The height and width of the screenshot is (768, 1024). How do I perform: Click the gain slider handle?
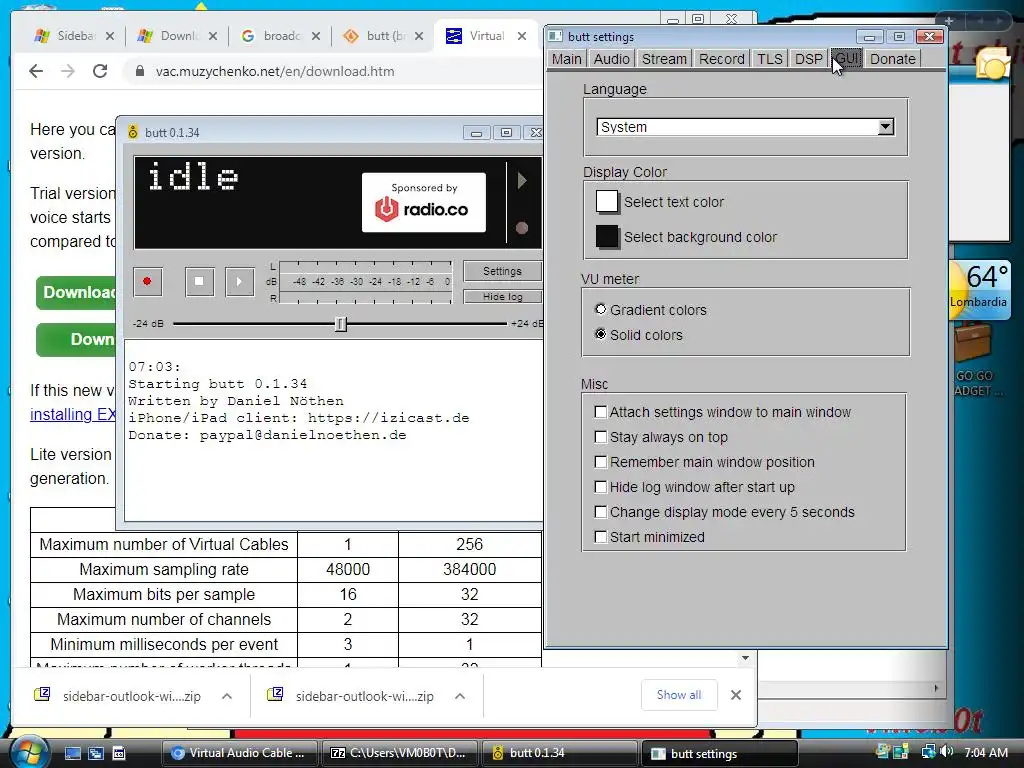pos(340,324)
